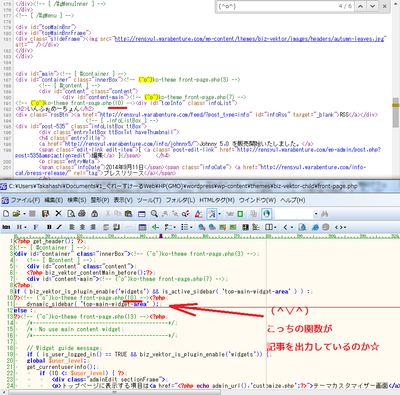The width and height of the screenshot is (400, 395).
Task: Go to previous find result arrow
Action: pos(360,6)
